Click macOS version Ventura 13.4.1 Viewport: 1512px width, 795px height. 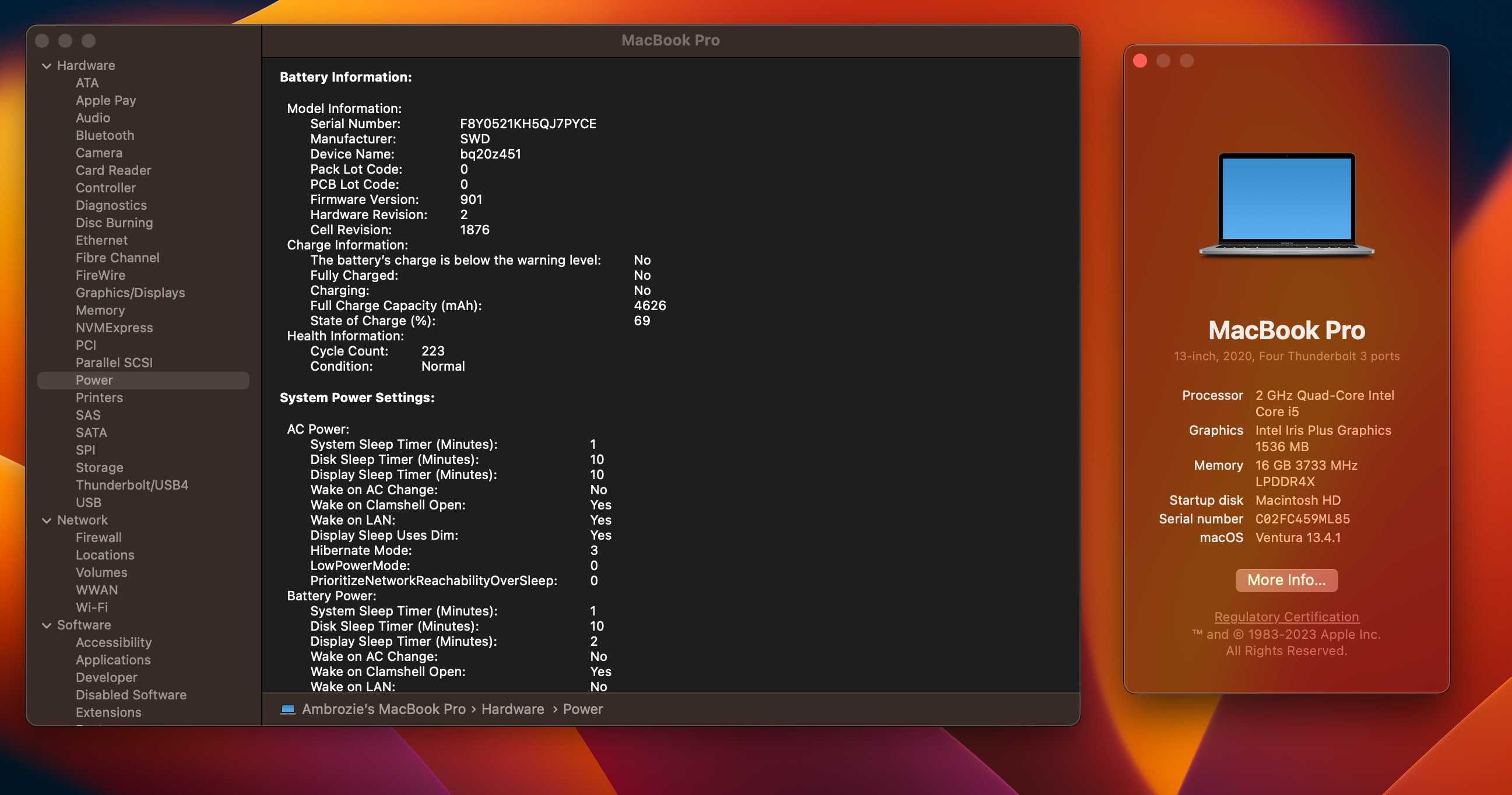tap(1297, 538)
